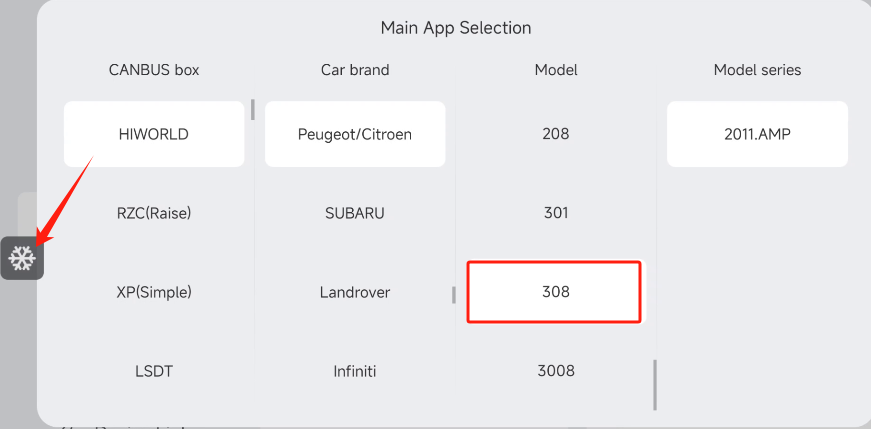871x429 pixels.
Task: Click the Main App Selection title
Action: tap(456, 28)
